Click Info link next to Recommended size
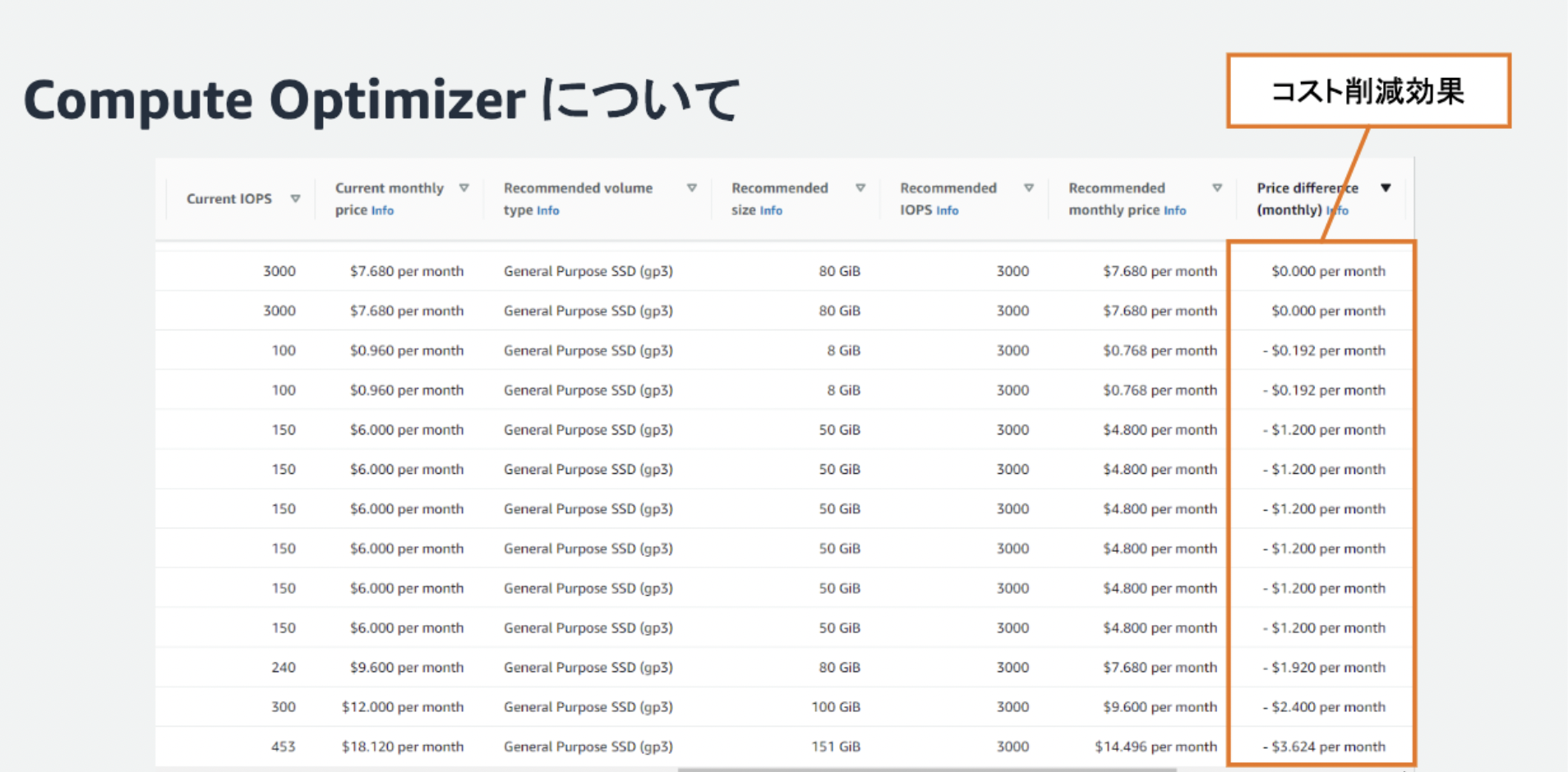 (x=771, y=210)
